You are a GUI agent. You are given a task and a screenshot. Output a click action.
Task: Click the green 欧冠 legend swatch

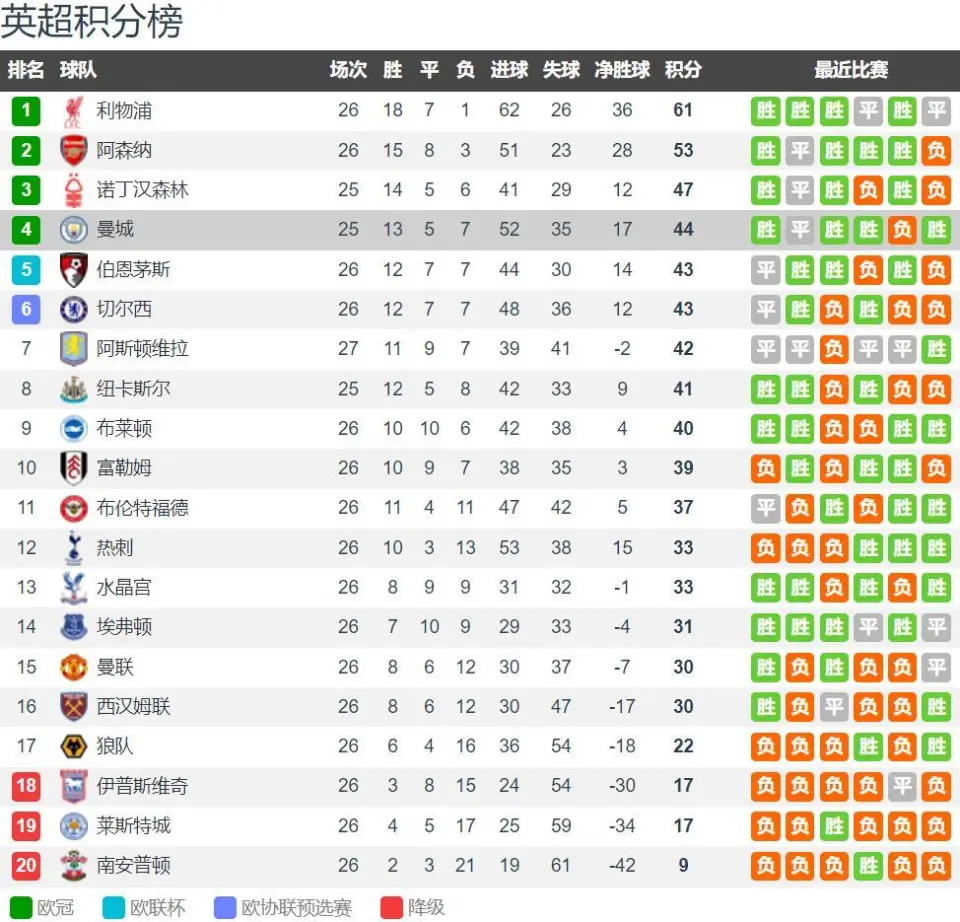[21, 907]
